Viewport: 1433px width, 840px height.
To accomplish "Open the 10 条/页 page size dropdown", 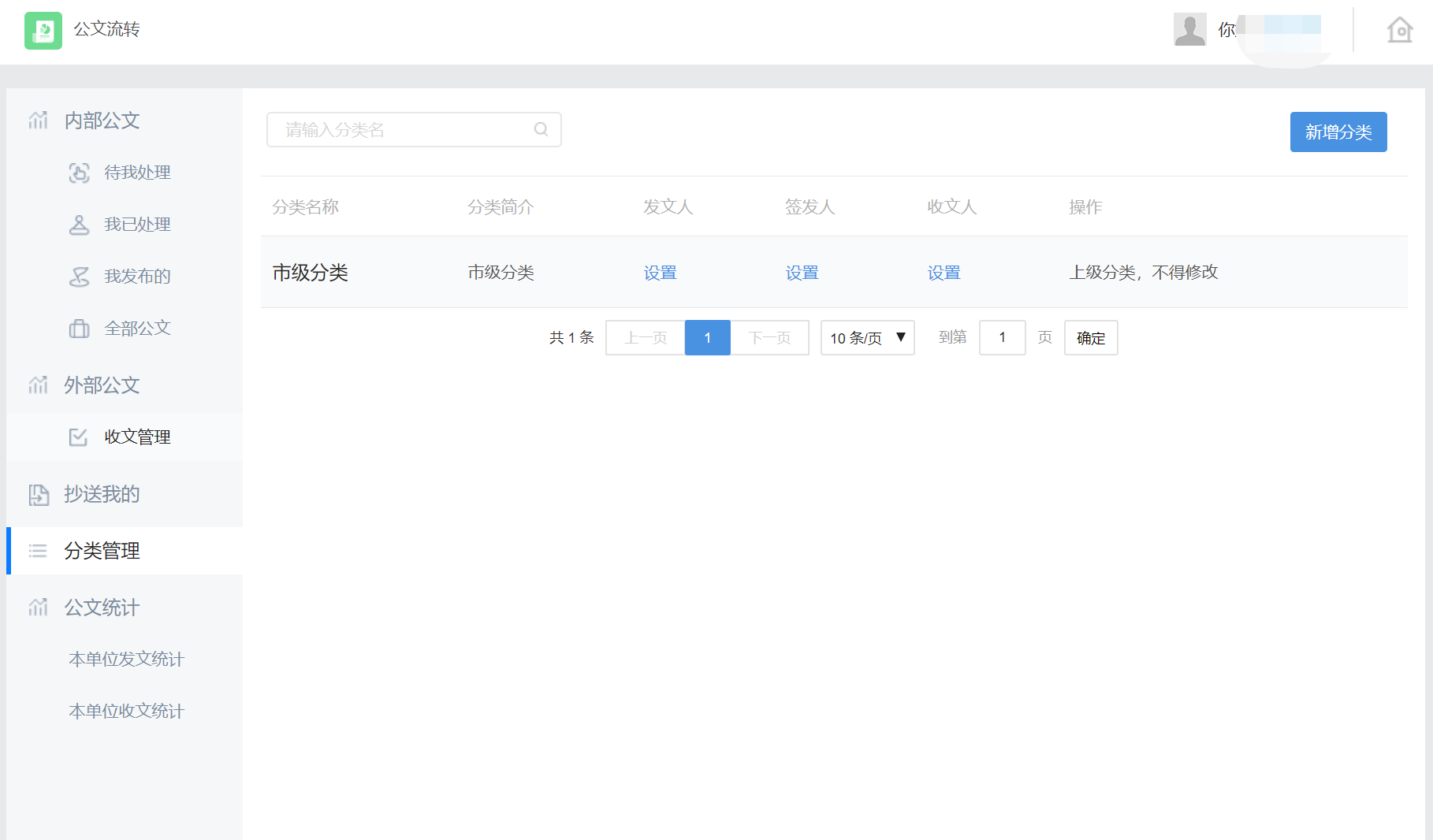I will point(867,338).
